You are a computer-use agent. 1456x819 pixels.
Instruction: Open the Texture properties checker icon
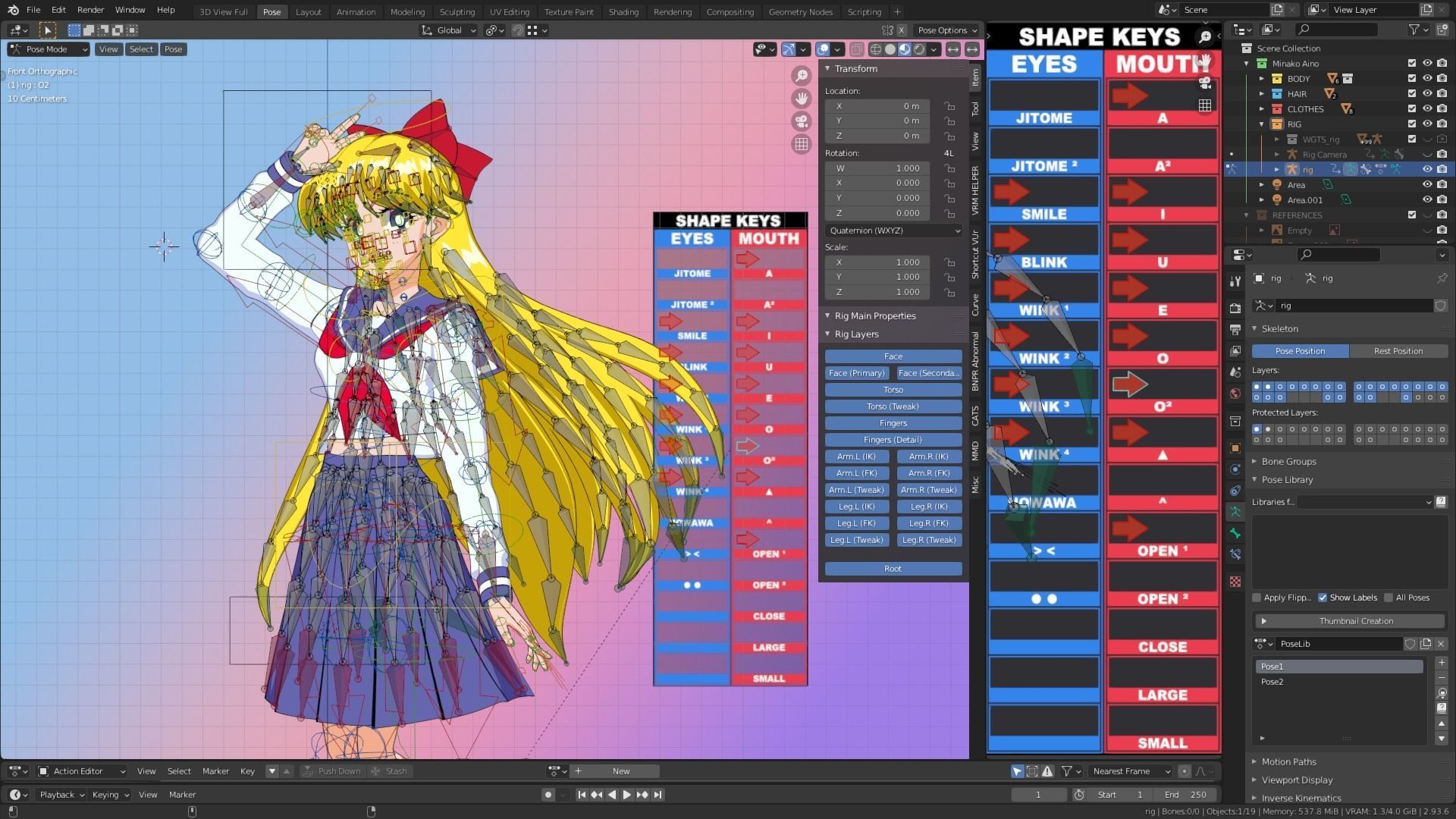1235,582
